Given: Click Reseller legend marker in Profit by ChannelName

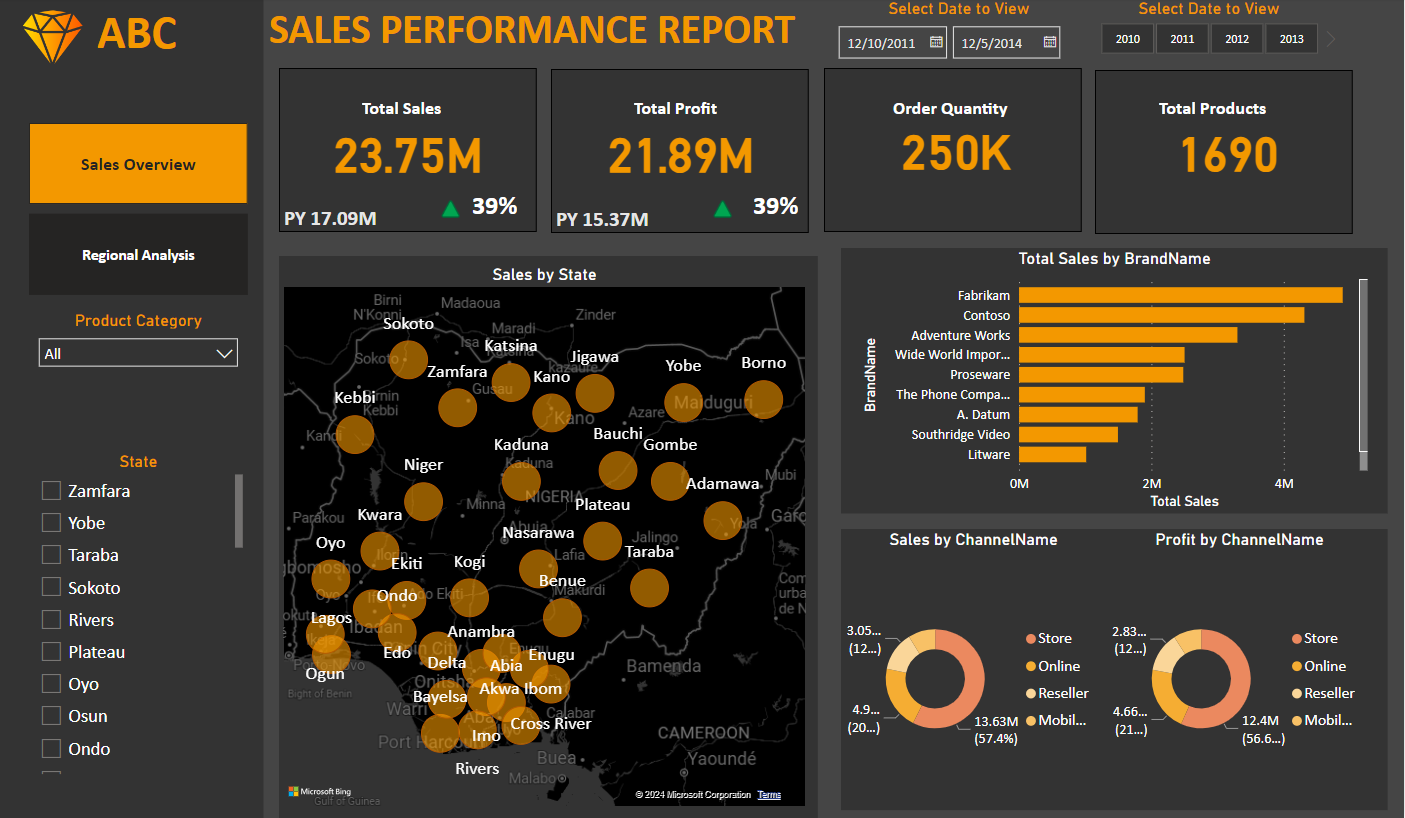Looking at the screenshot, I should 1297,693.
